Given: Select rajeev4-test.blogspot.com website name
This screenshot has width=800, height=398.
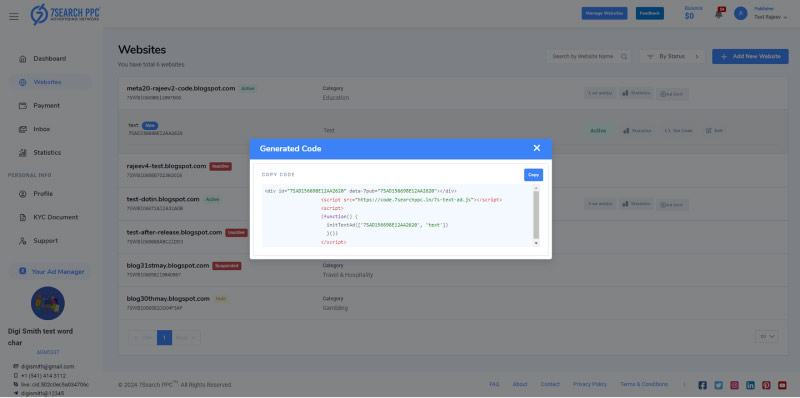Looking at the screenshot, I should (166, 166).
